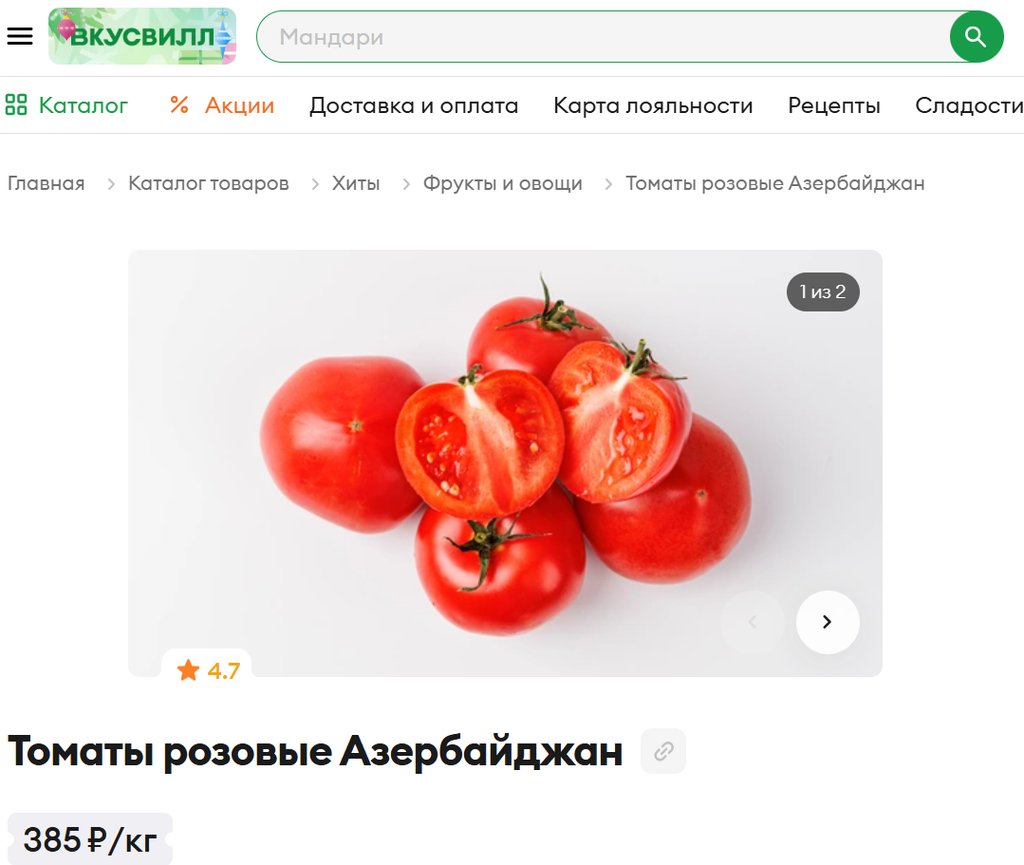The height and width of the screenshot is (865, 1024).
Task: Open the Рецепты section
Action: 834,105
